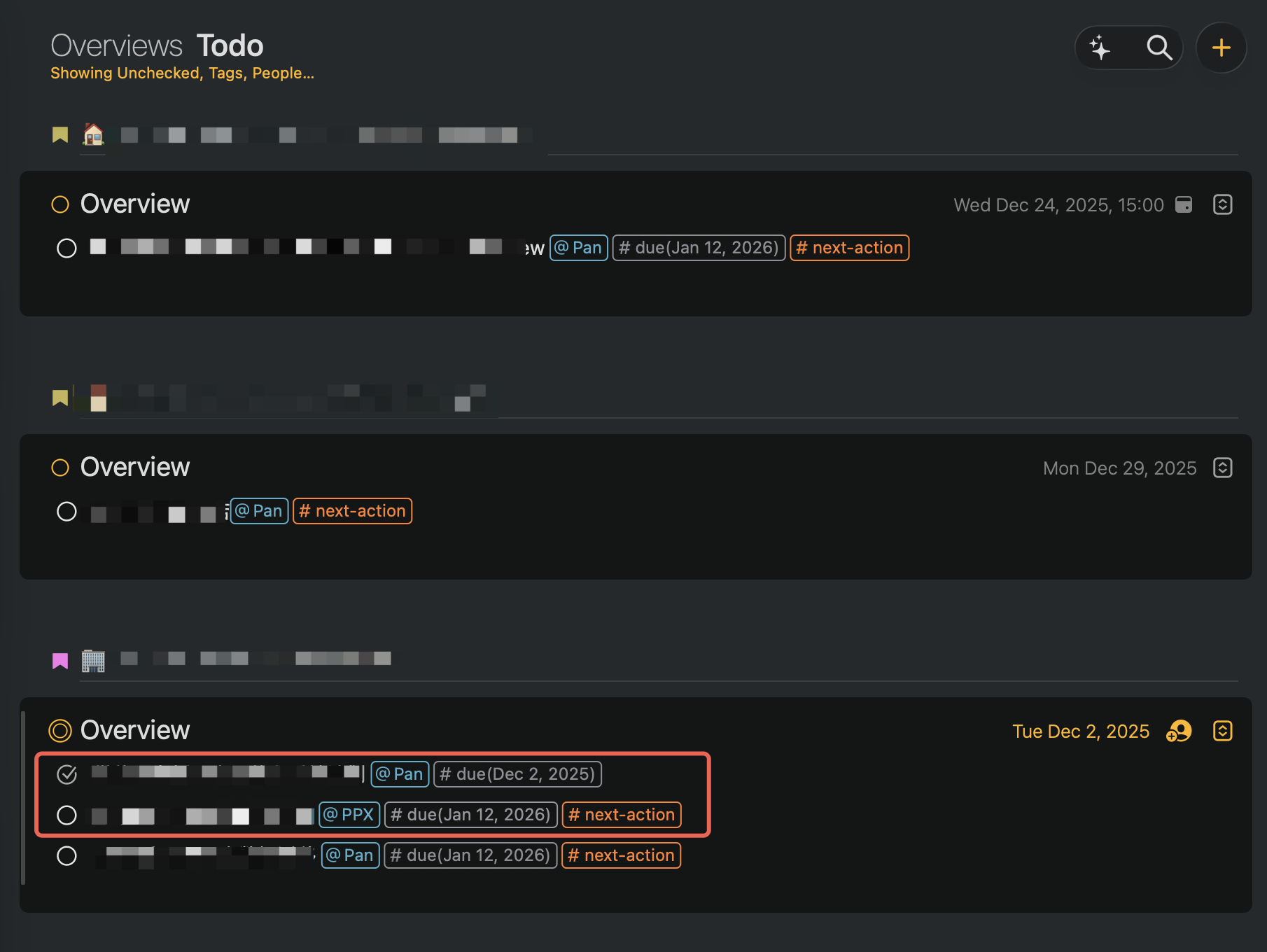This screenshot has width=1267, height=952.
Task: Expand the Tue Dec 2 Overview card
Action: click(1222, 731)
